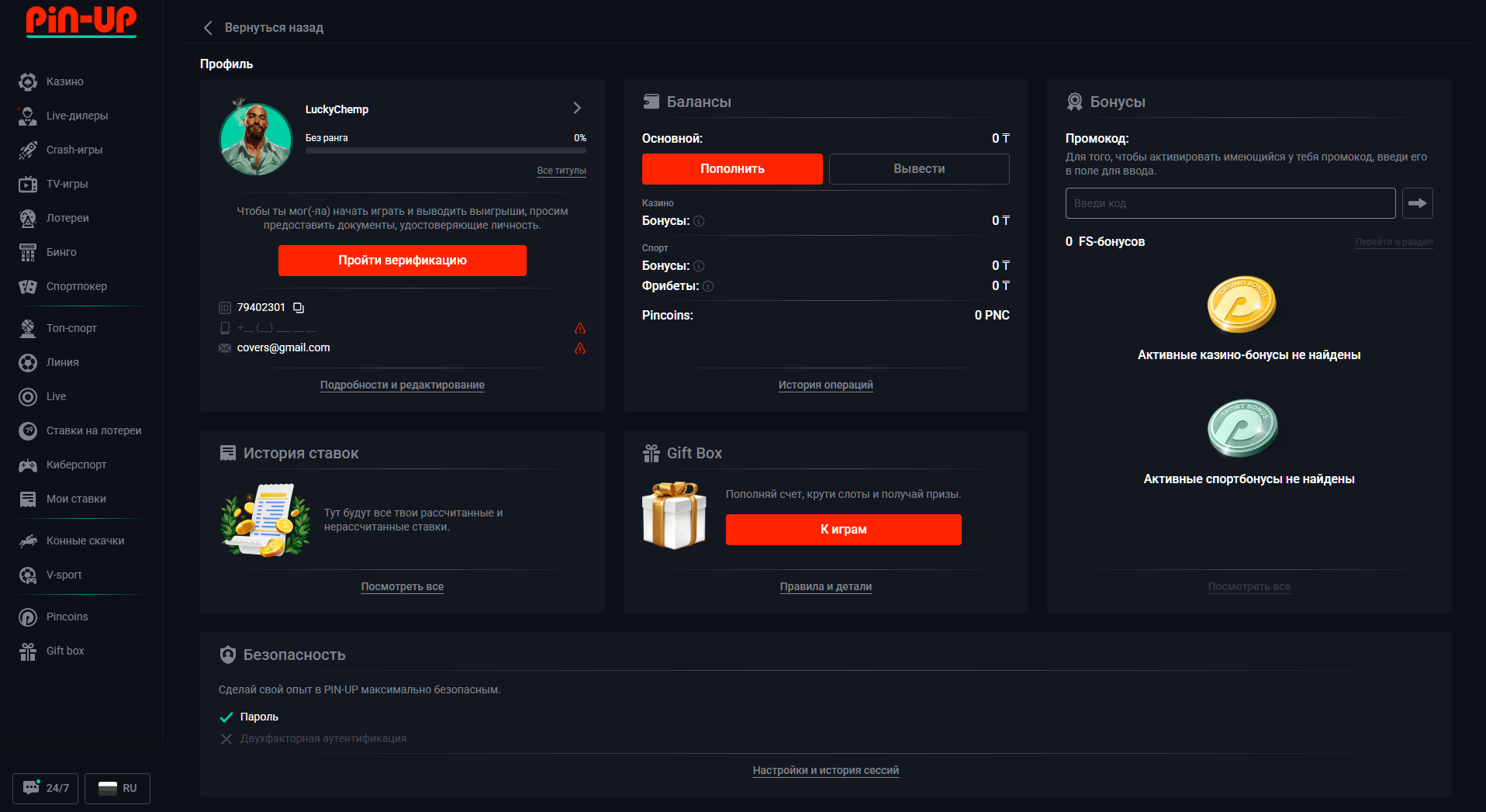The width and height of the screenshot is (1486, 812).
Task: Expand LuckyChemp profile chevron
Action: tap(577, 108)
